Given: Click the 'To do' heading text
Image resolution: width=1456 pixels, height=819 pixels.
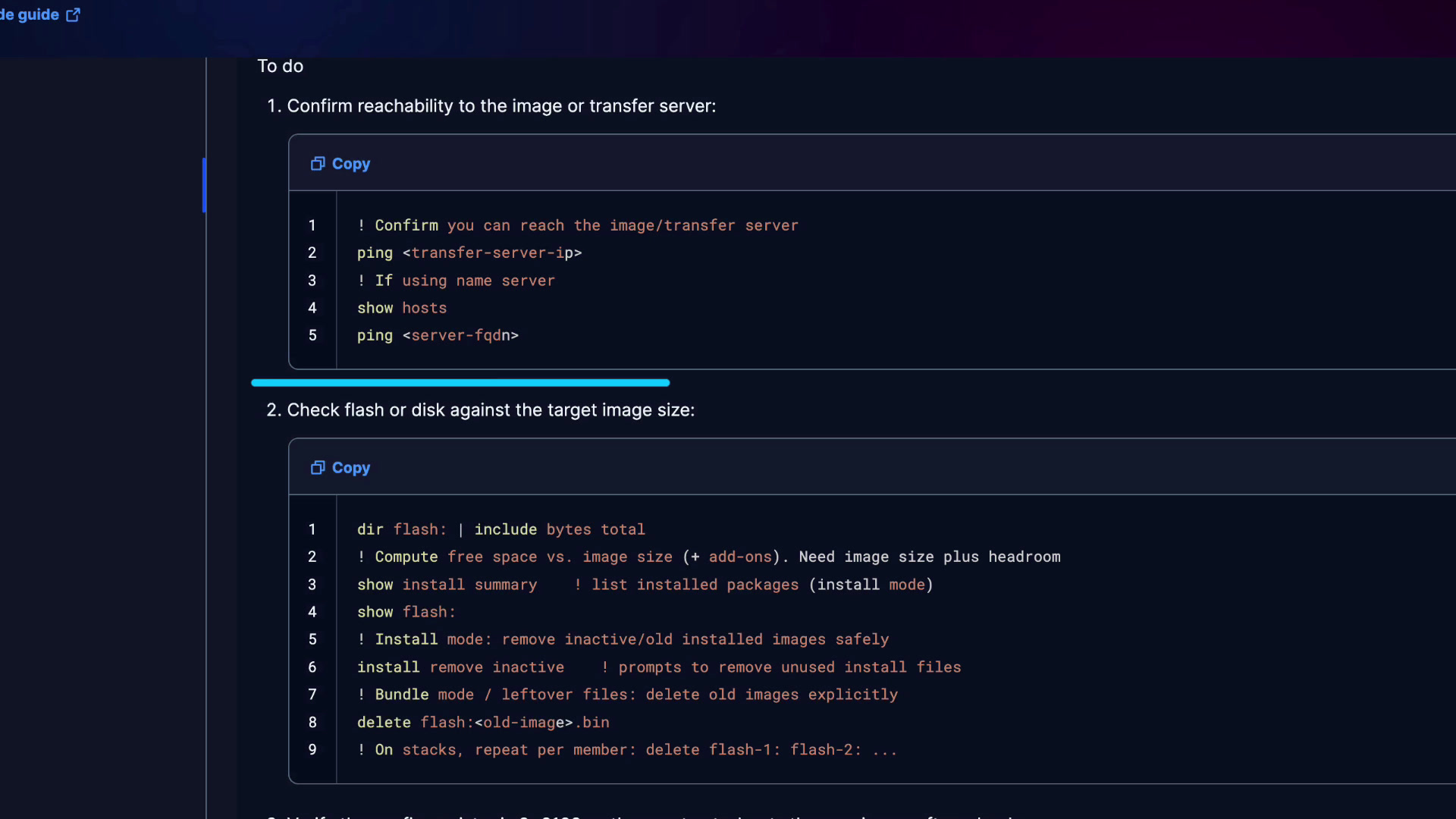Looking at the screenshot, I should point(281,66).
